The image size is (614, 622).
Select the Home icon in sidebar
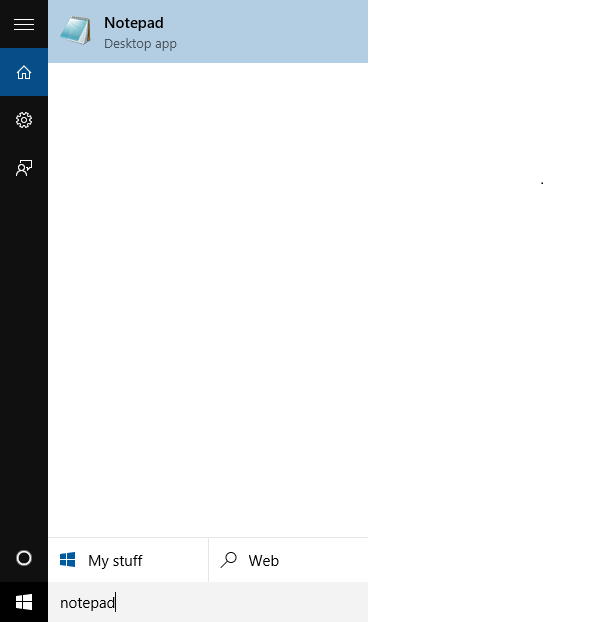24,72
